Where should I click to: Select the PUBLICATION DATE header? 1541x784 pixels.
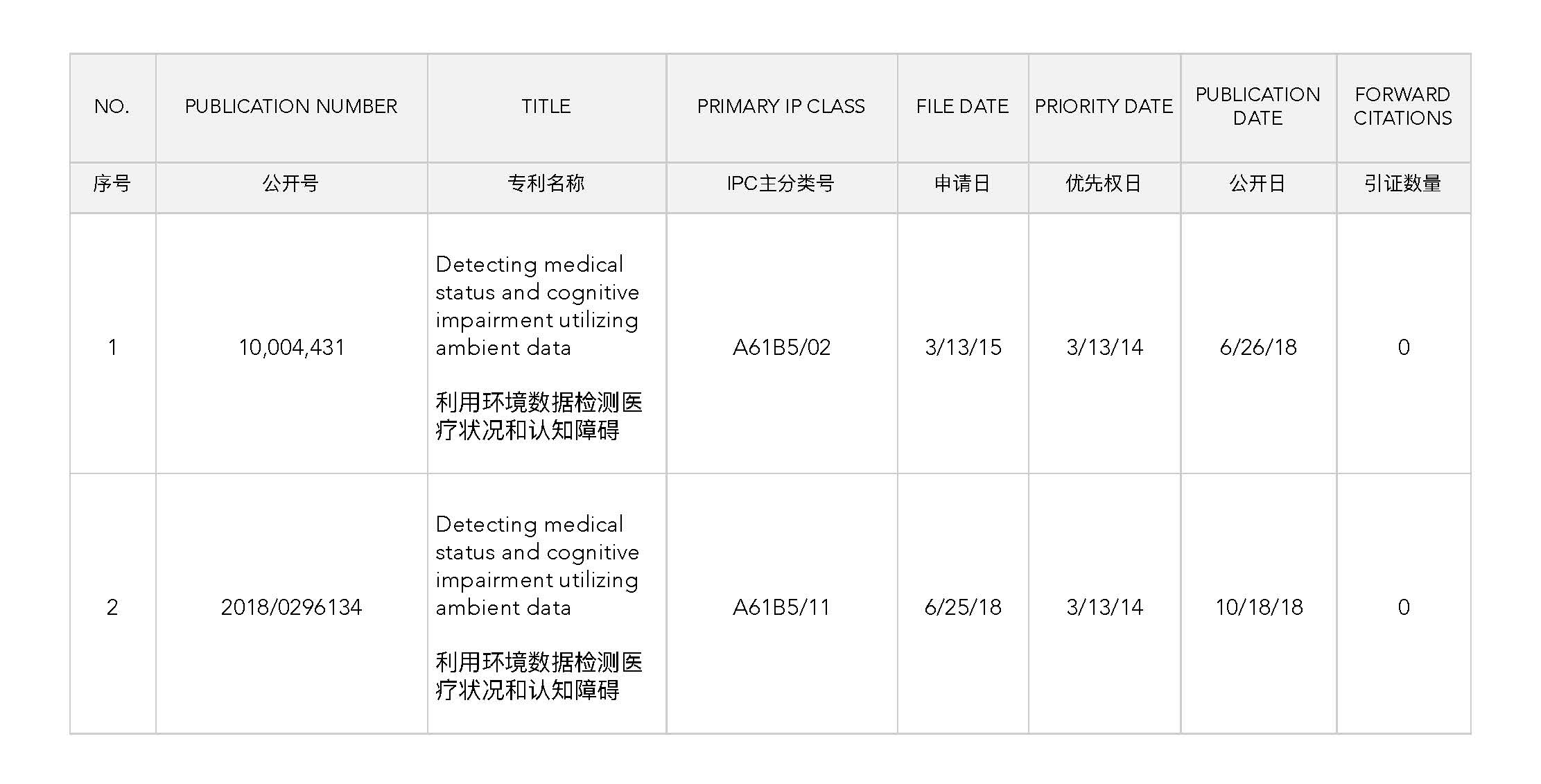tap(1257, 106)
